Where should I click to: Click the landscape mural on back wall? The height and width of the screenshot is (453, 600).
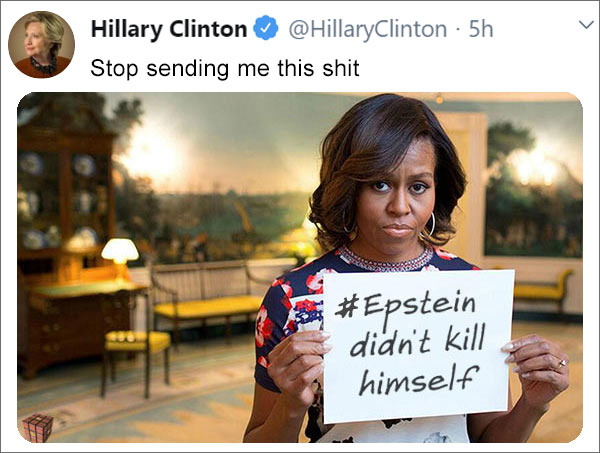[214, 180]
